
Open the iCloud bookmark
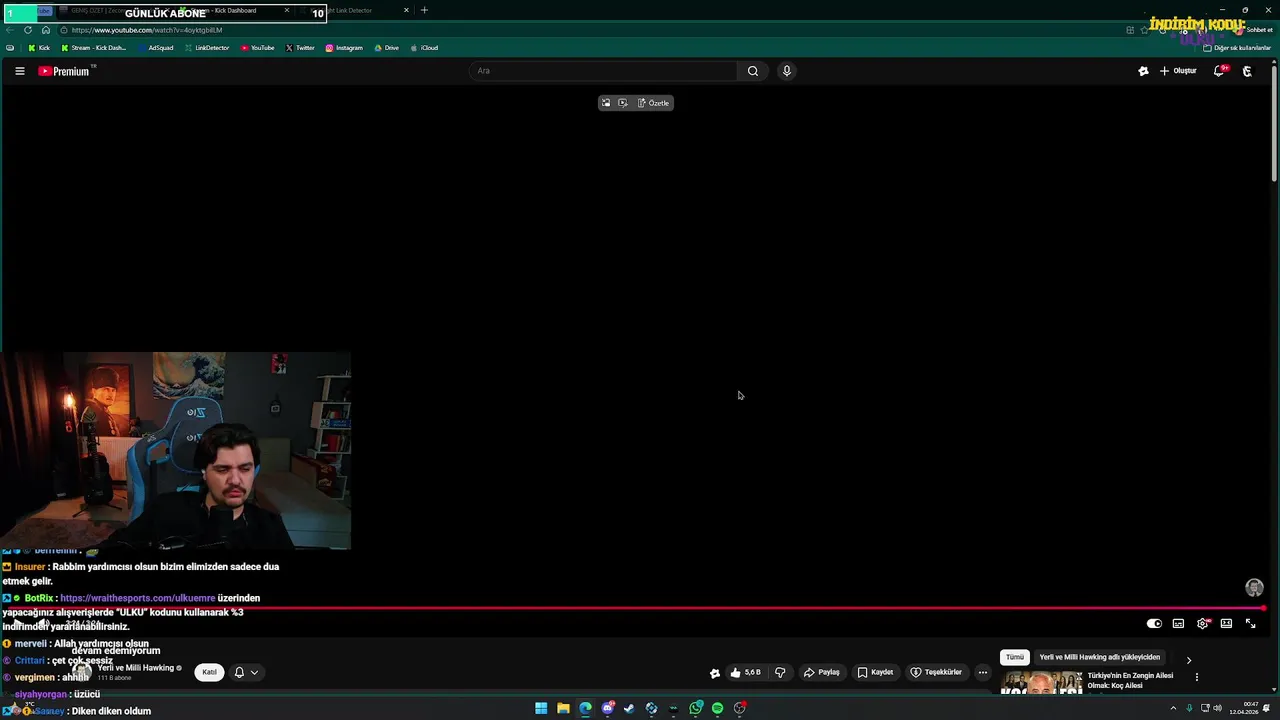point(424,48)
